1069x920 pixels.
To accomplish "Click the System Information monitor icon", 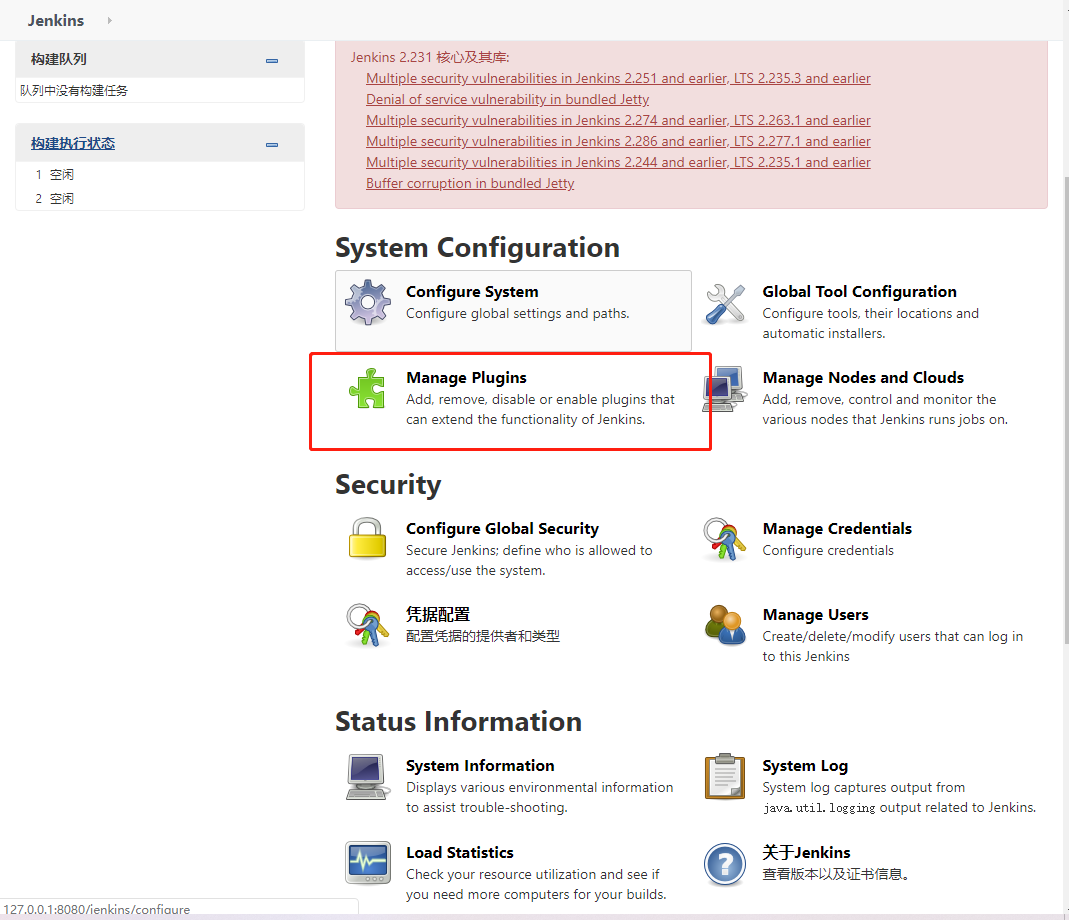I will point(367,776).
